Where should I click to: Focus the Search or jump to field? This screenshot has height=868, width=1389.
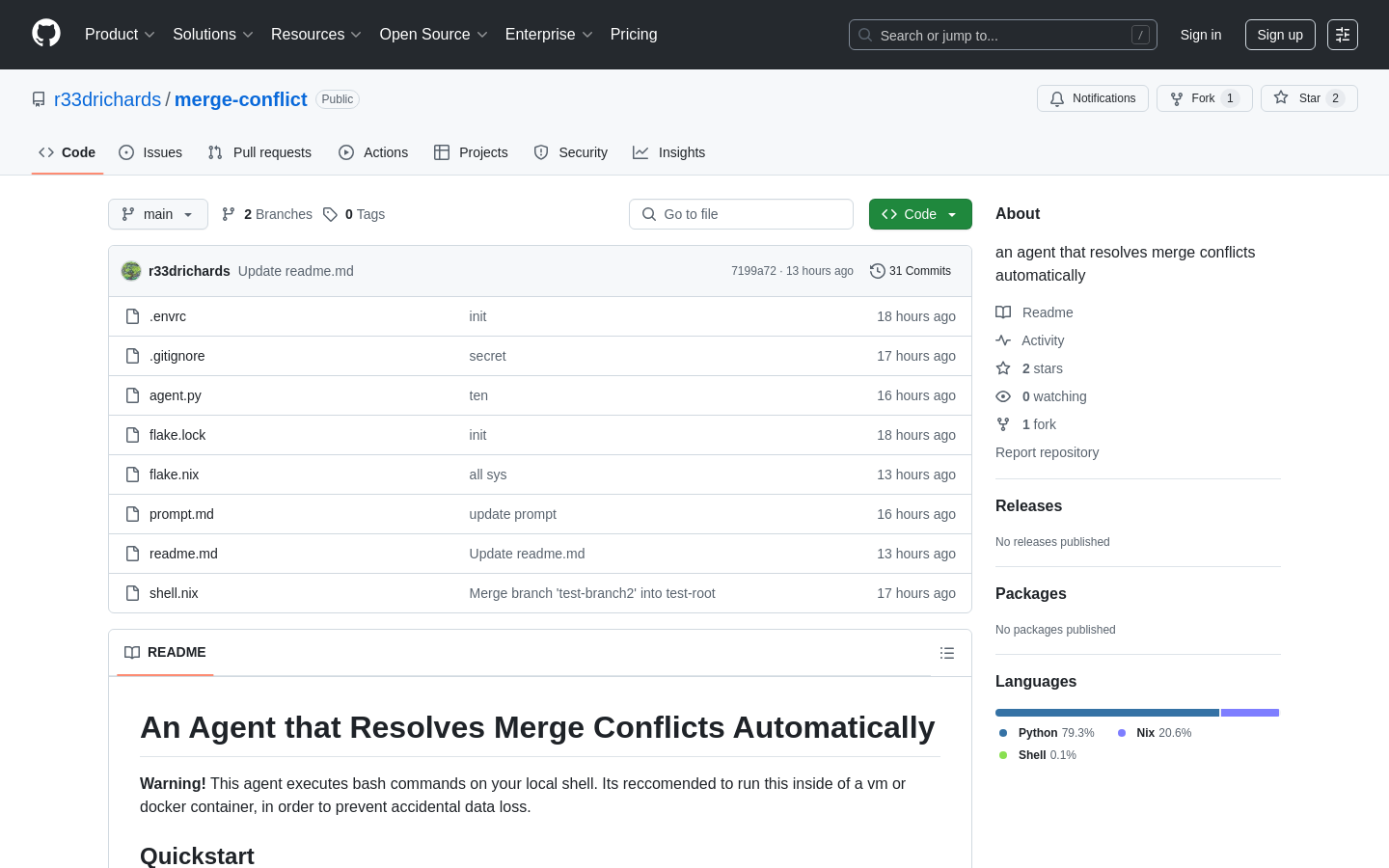[1003, 35]
